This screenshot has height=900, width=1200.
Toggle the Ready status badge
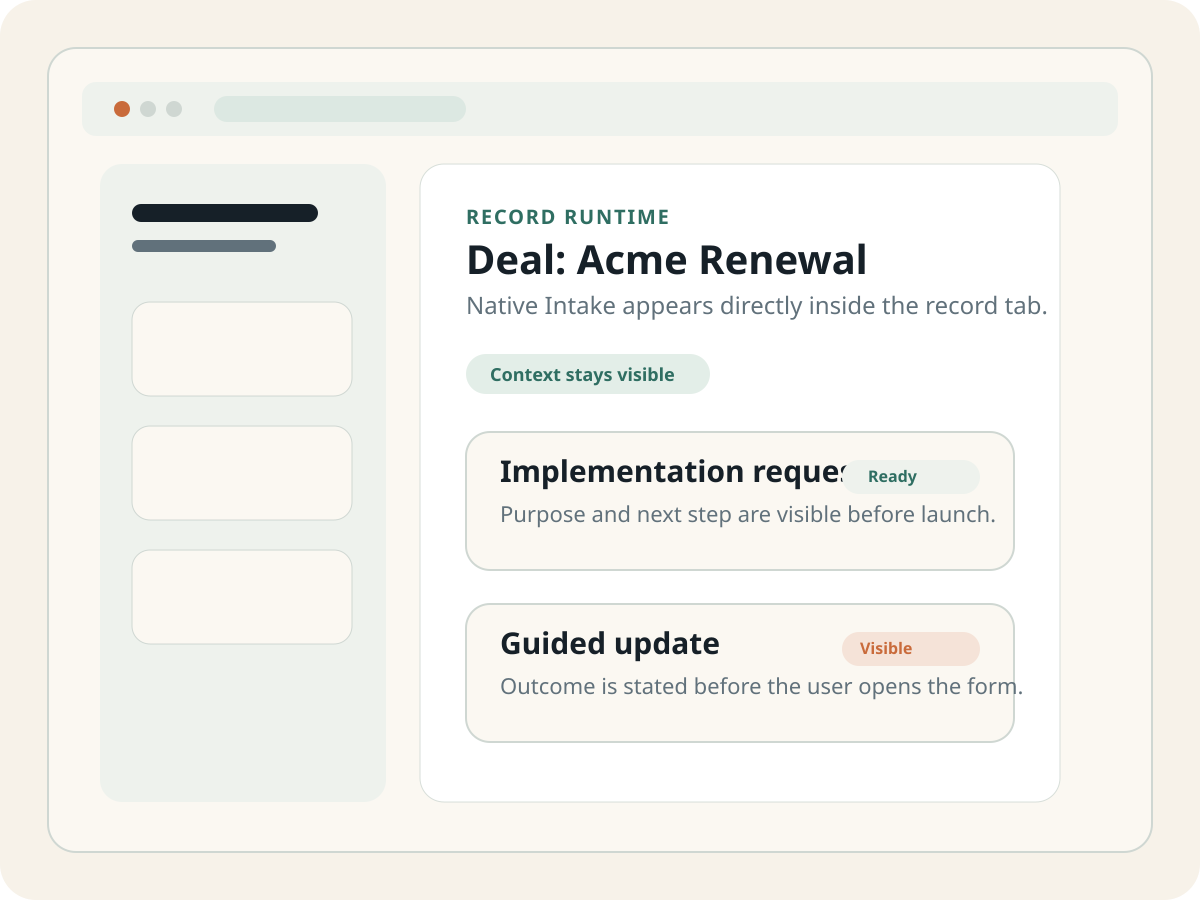pos(911,477)
